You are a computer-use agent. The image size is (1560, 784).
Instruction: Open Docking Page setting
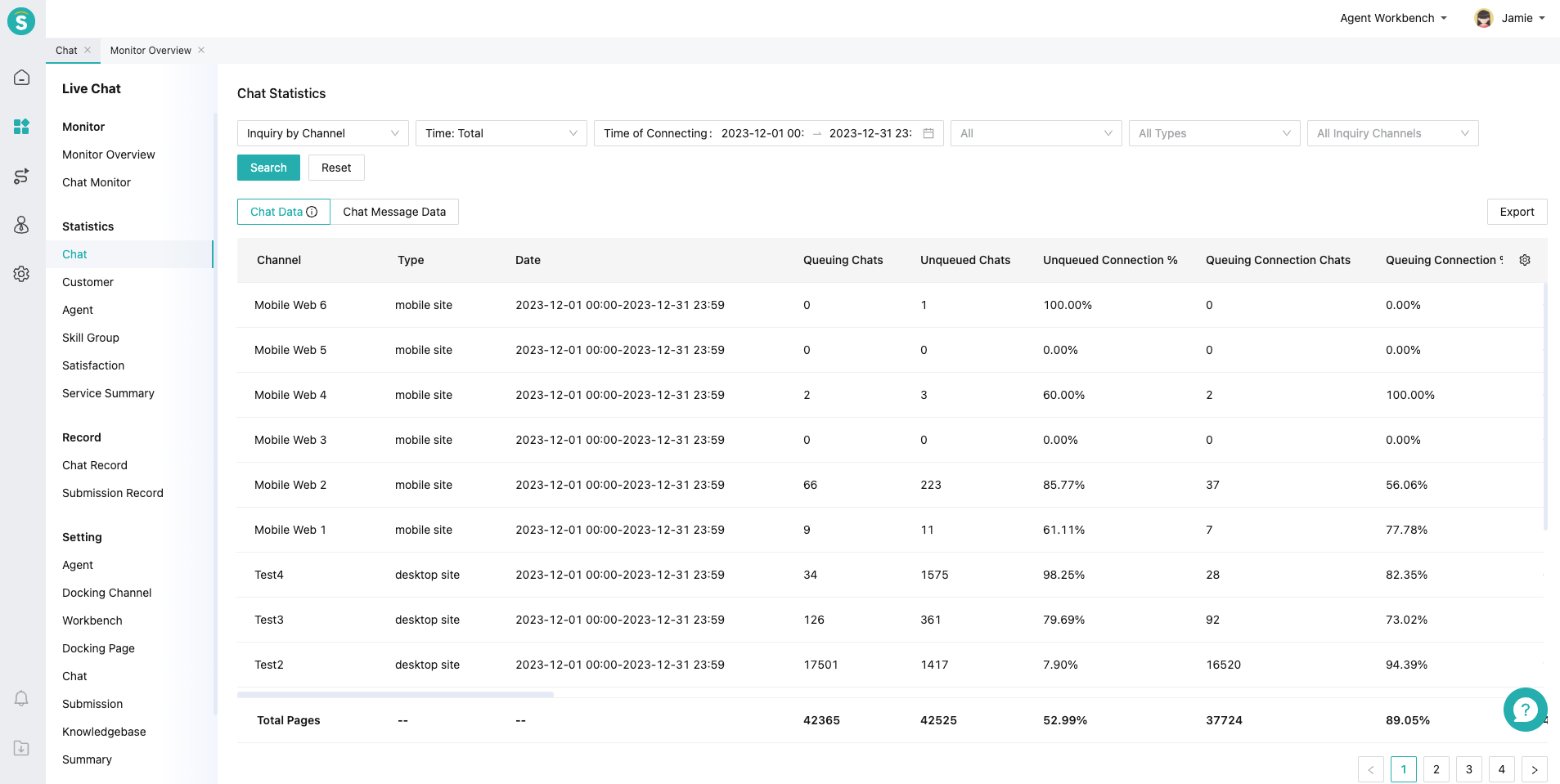click(98, 648)
